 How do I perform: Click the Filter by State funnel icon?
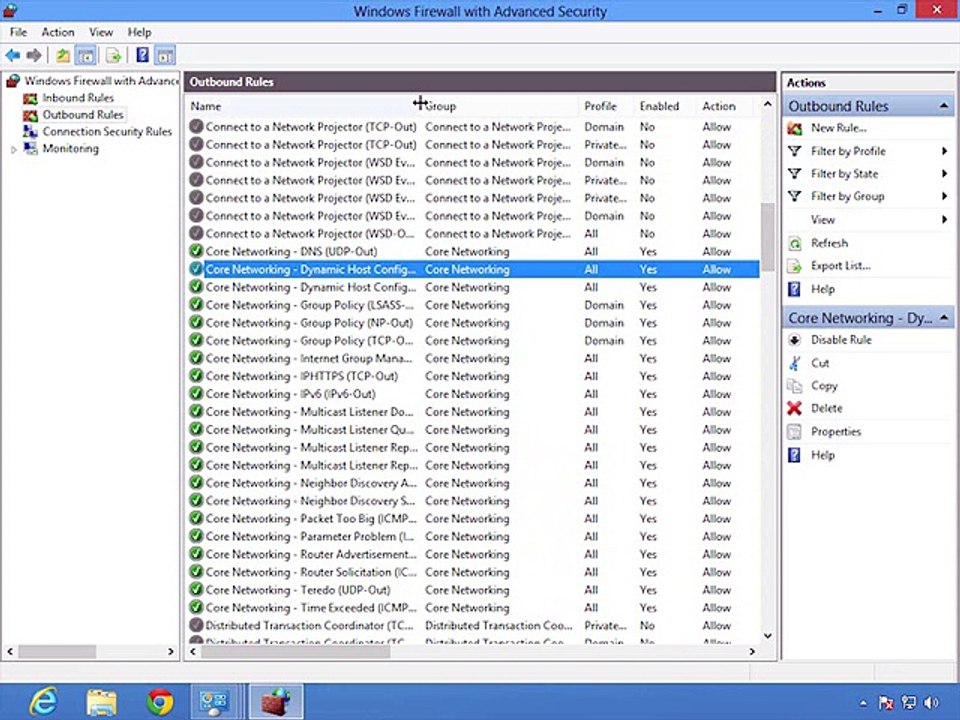(x=795, y=174)
